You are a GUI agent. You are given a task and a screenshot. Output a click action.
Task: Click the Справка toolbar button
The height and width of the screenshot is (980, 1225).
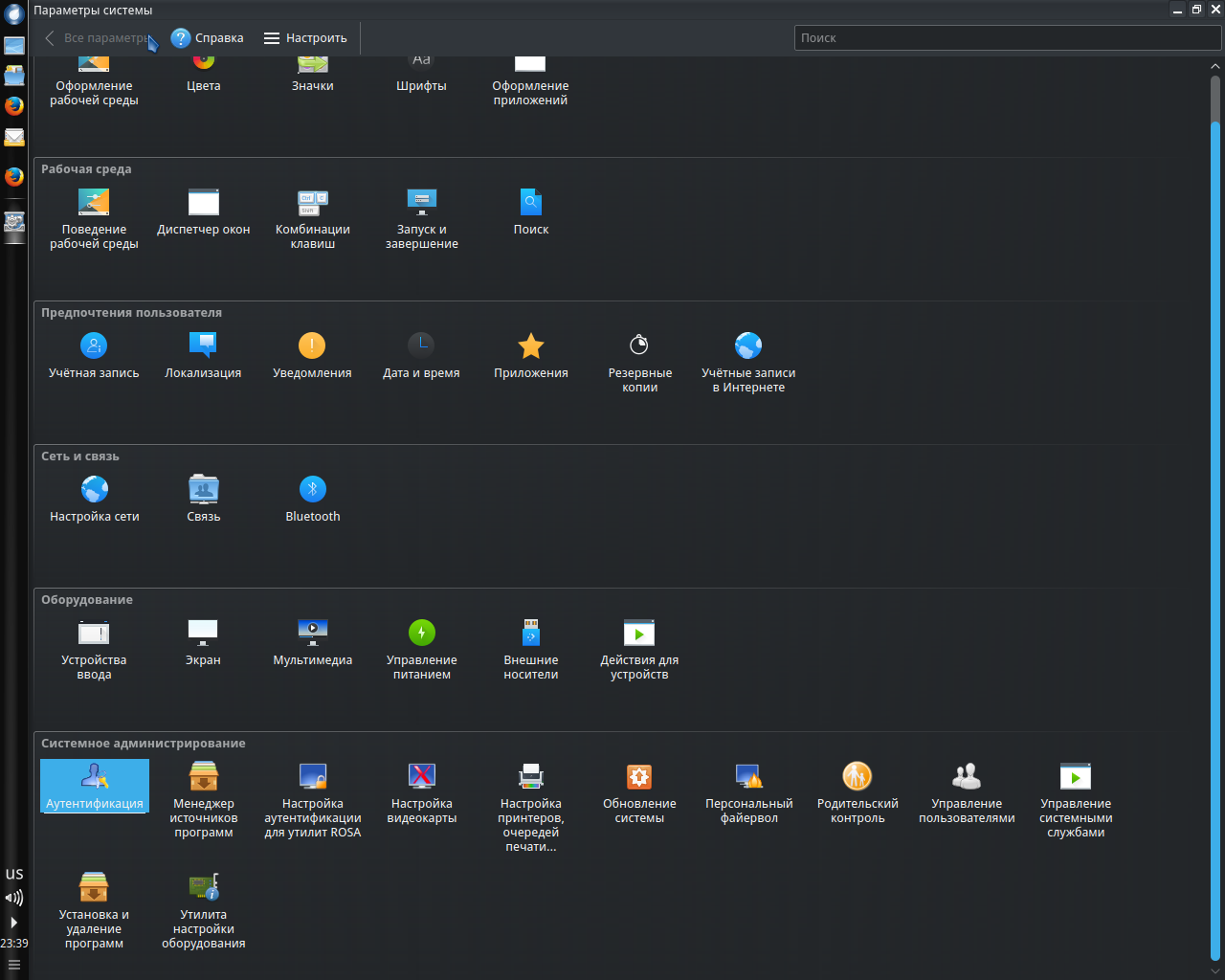pyautogui.click(x=208, y=38)
